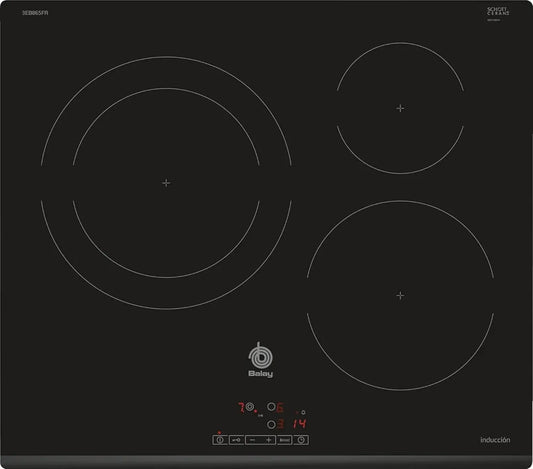Activate the boost function key
The image size is (533, 469).
(285, 440)
